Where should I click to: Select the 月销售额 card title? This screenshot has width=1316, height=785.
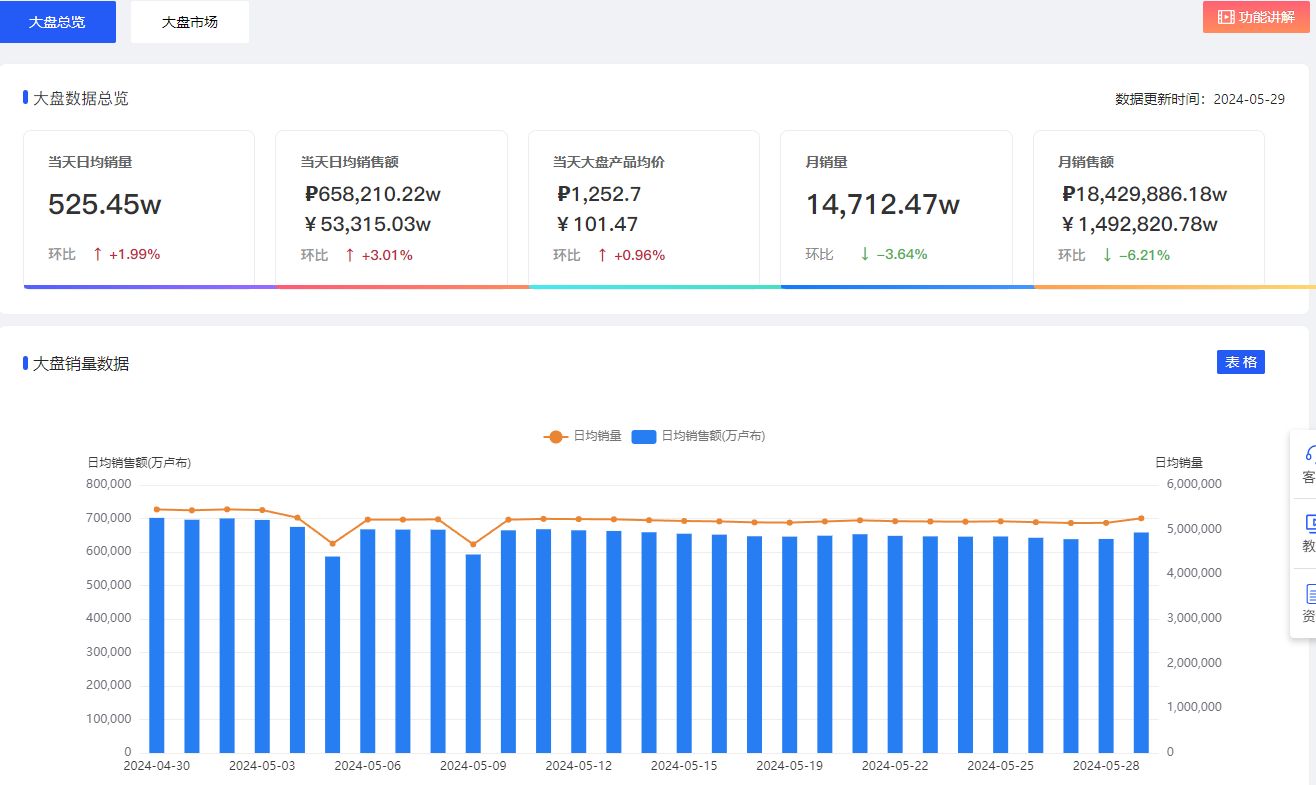click(1085, 162)
